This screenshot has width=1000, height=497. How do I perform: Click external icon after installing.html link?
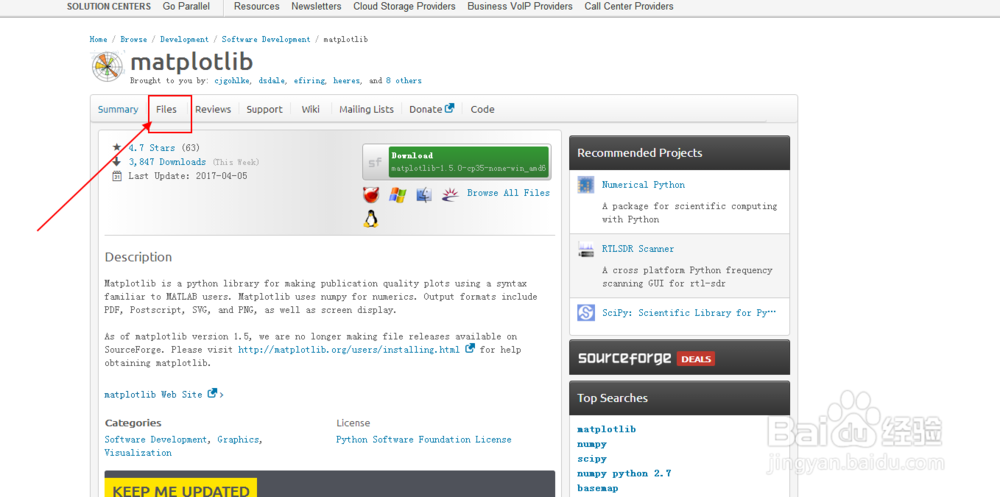point(470,348)
